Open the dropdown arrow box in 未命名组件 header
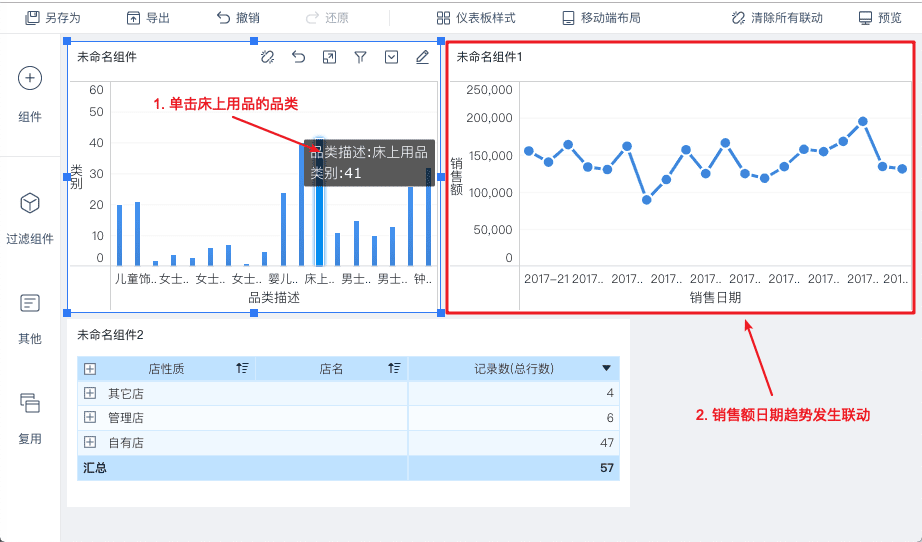 pyautogui.click(x=392, y=57)
